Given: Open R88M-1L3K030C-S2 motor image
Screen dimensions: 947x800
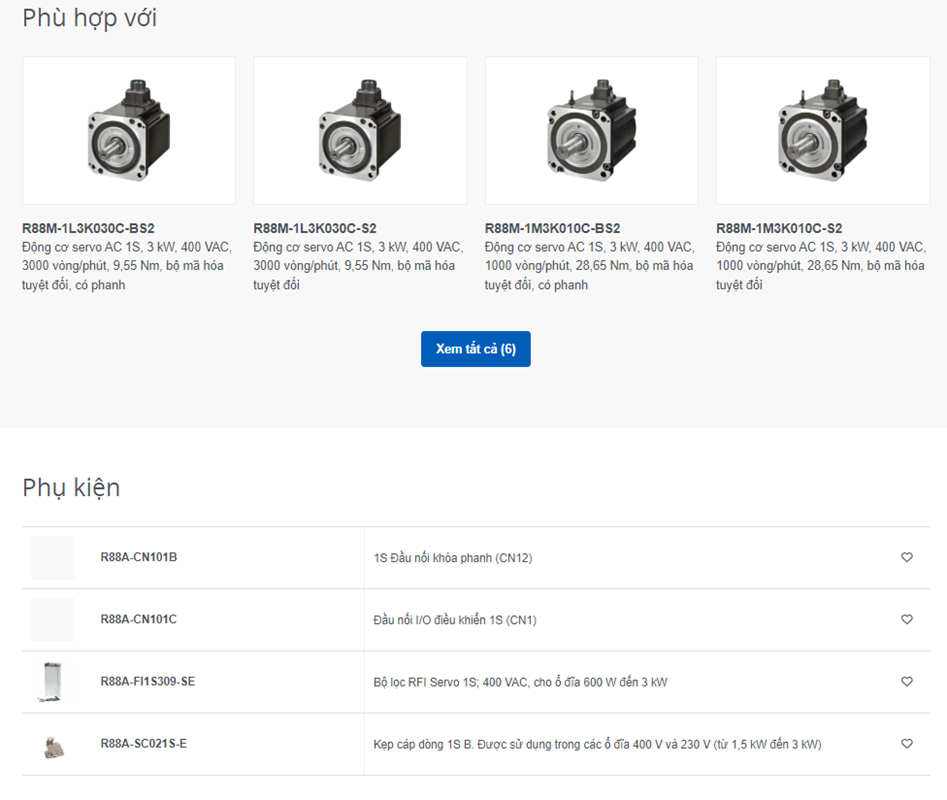Looking at the screenshot, I should 360,130.
